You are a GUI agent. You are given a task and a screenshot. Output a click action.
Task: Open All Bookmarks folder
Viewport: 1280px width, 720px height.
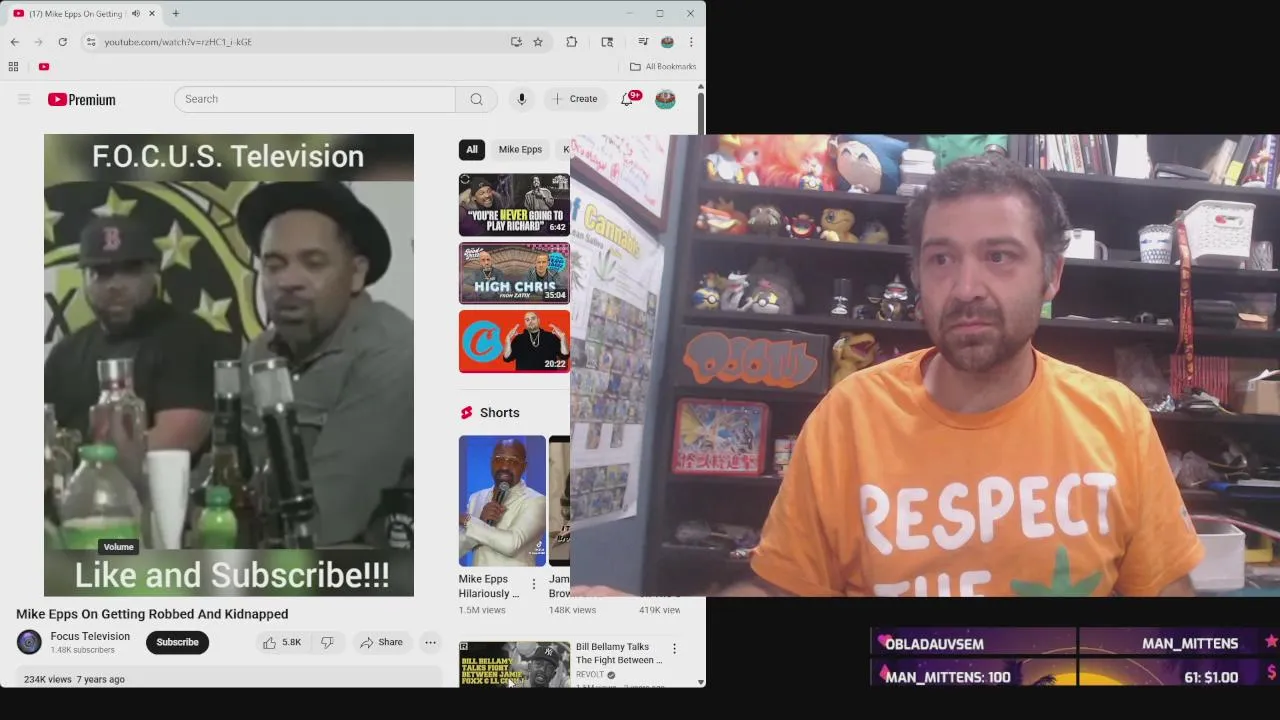click(x=663, y=67)
